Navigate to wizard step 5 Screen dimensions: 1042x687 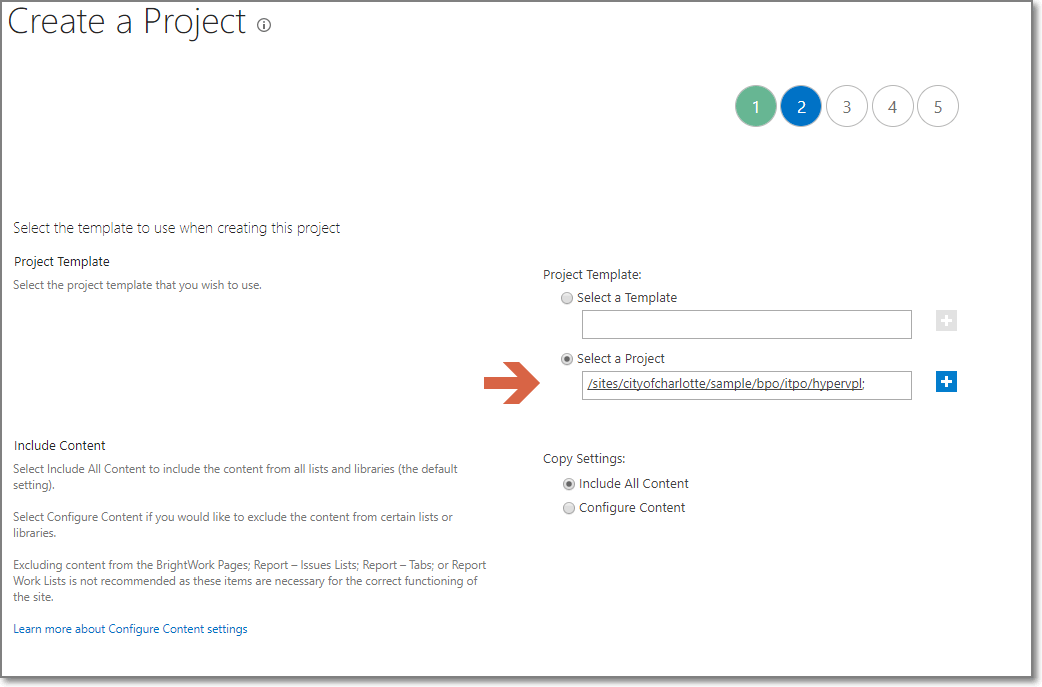(x=938, y=106)
